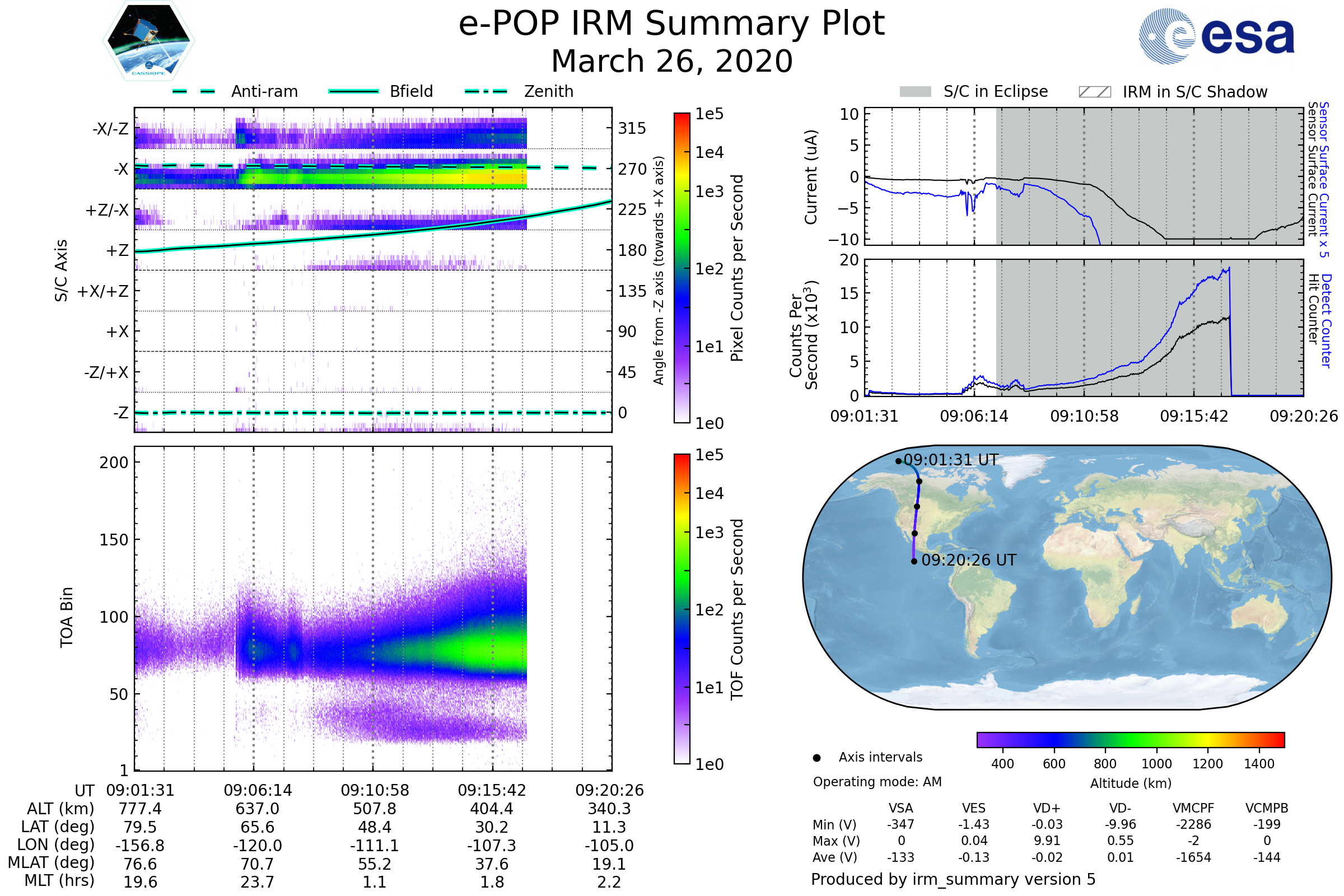
Task: Click the TOF Counts per Second colorbar
Action: pos(682,609)
